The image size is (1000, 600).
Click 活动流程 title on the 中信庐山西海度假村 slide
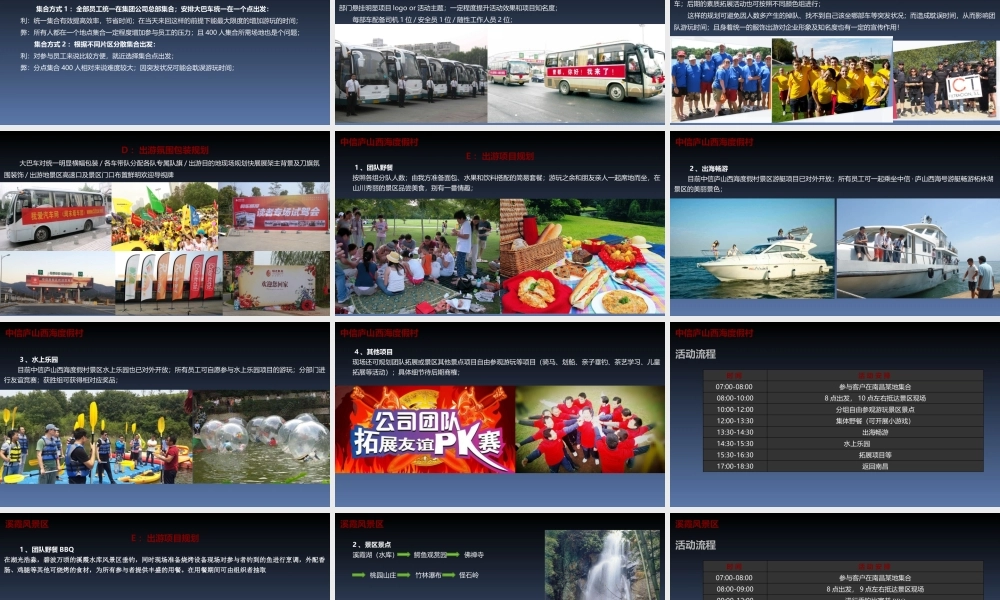(695, 354)
